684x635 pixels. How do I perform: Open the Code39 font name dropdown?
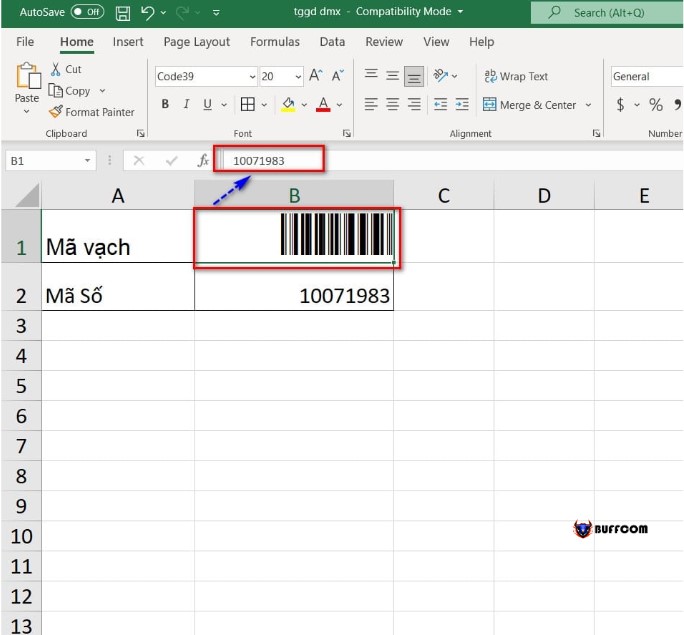coord(252,77)
